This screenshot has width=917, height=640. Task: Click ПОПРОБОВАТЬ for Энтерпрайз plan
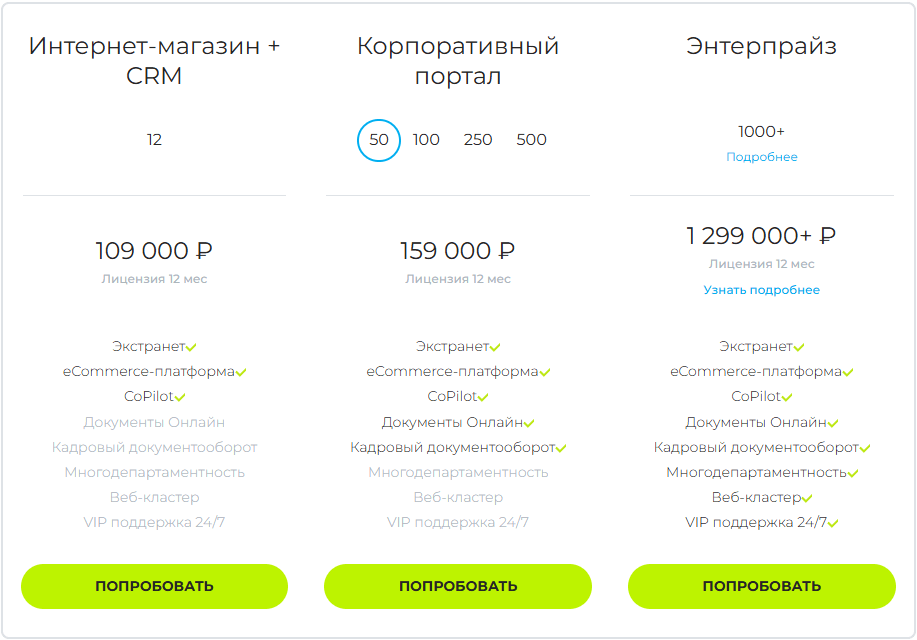pyautogui.click(x=761, y=586)
